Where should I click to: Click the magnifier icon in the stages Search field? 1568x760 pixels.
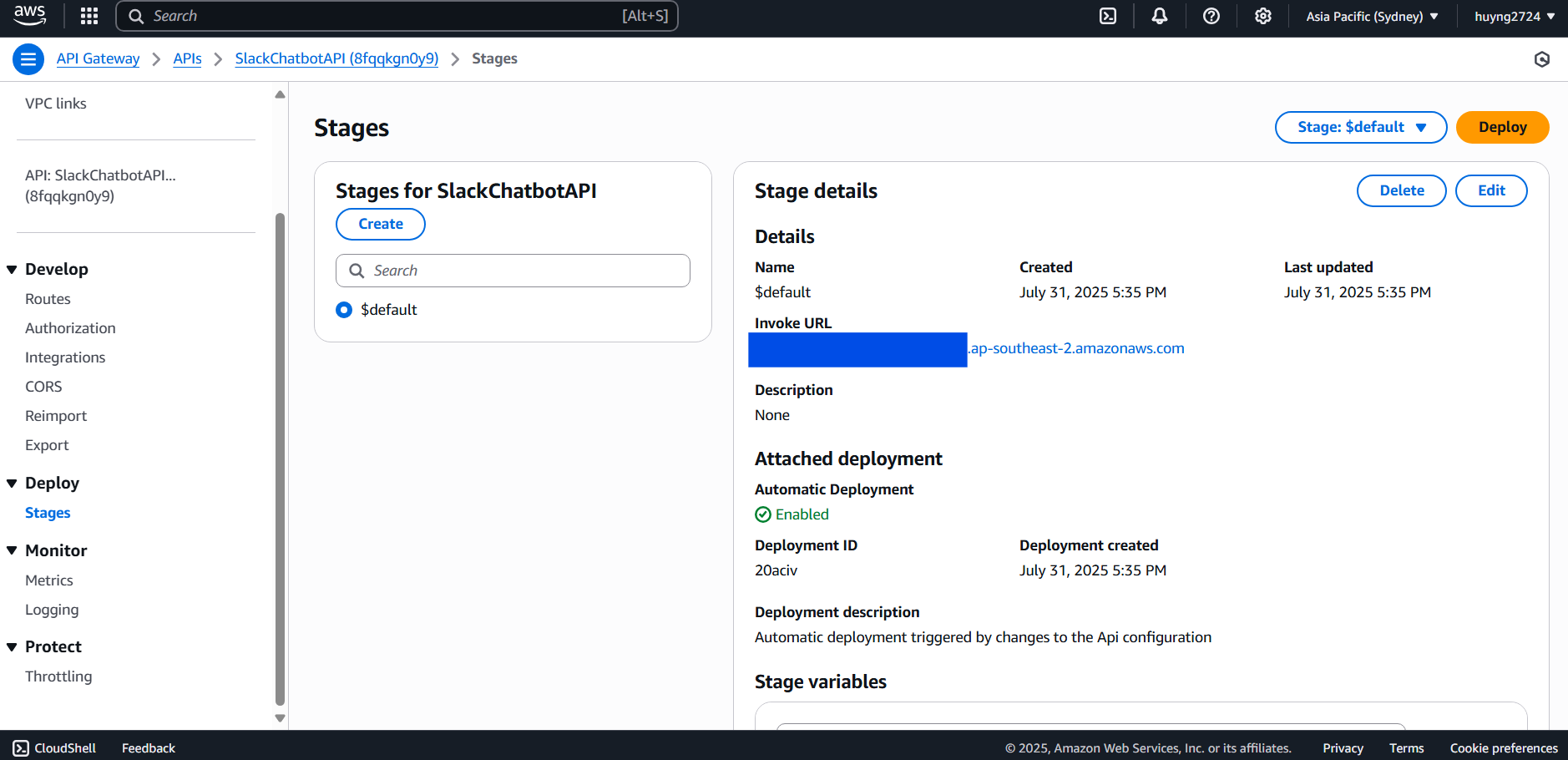[x=357, y=271]
